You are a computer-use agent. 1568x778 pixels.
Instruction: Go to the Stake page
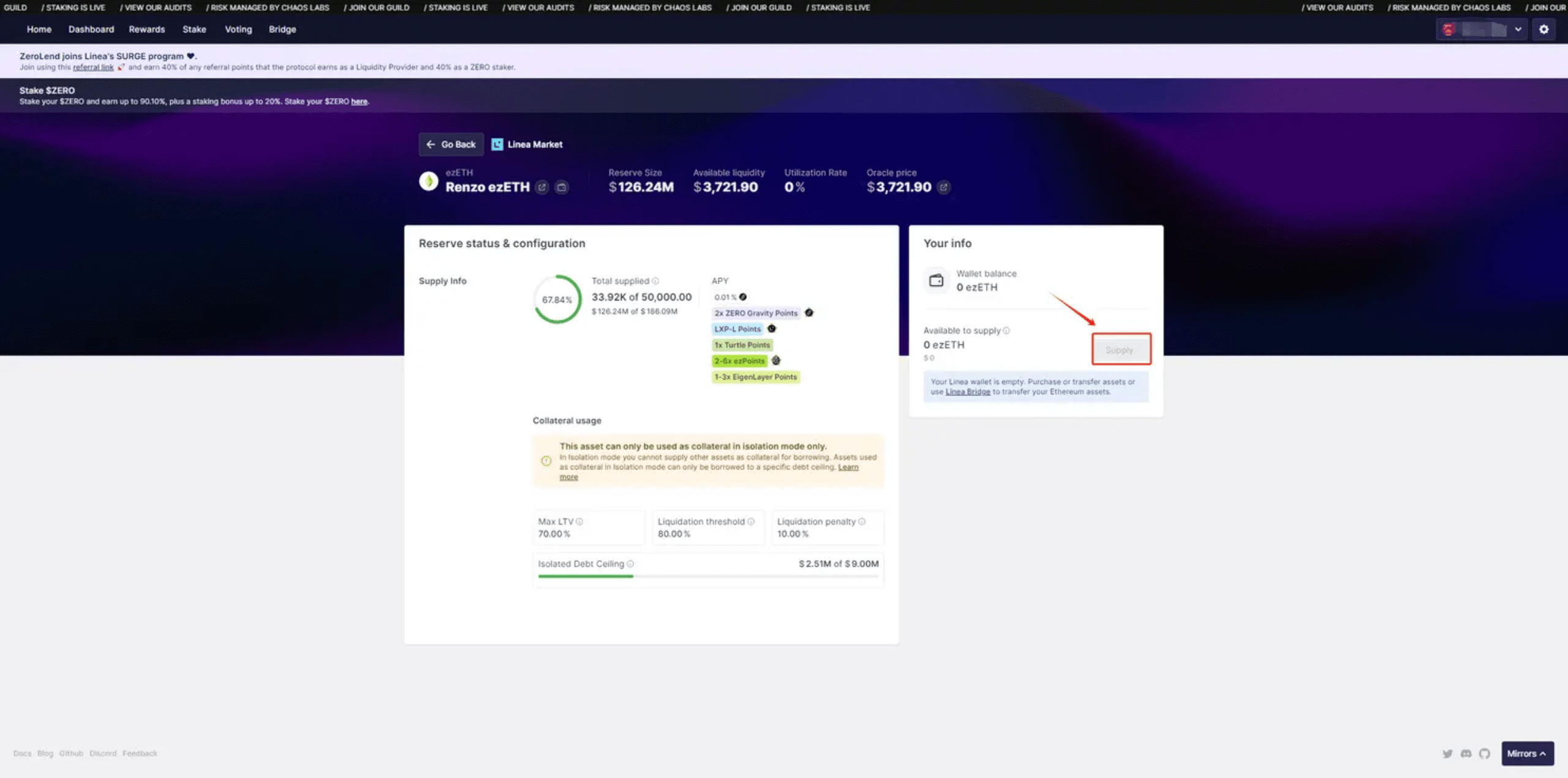tap(194, 29)
